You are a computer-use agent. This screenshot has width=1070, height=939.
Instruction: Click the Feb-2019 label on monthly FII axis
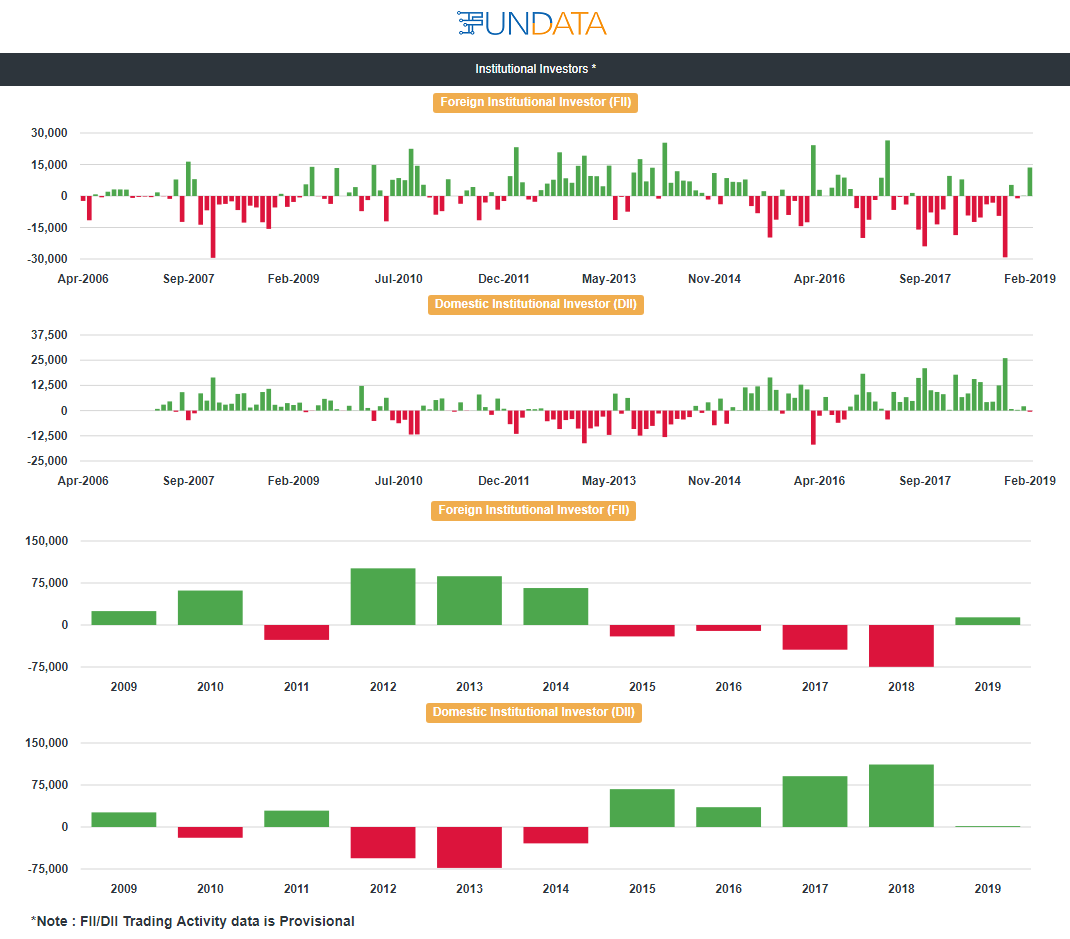tap(1030, 279)
